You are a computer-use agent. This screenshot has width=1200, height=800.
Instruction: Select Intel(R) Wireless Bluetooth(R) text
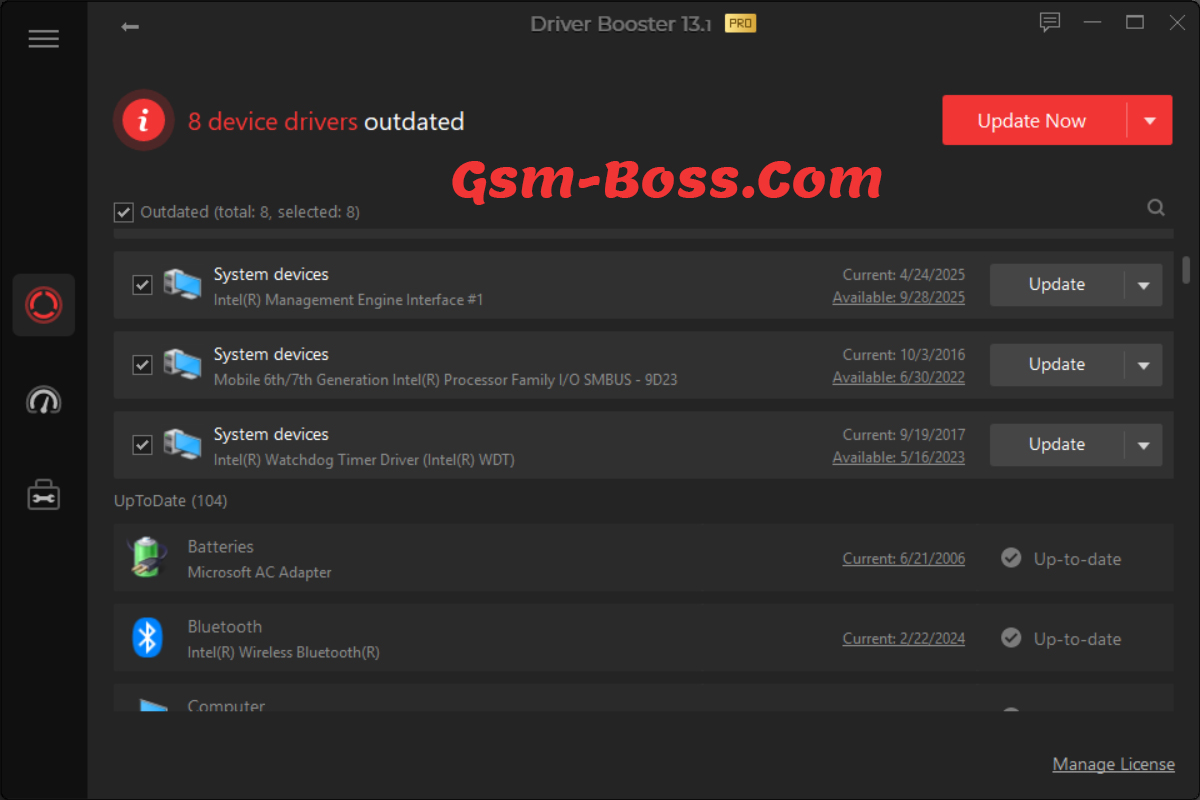[x=284, y=652]
